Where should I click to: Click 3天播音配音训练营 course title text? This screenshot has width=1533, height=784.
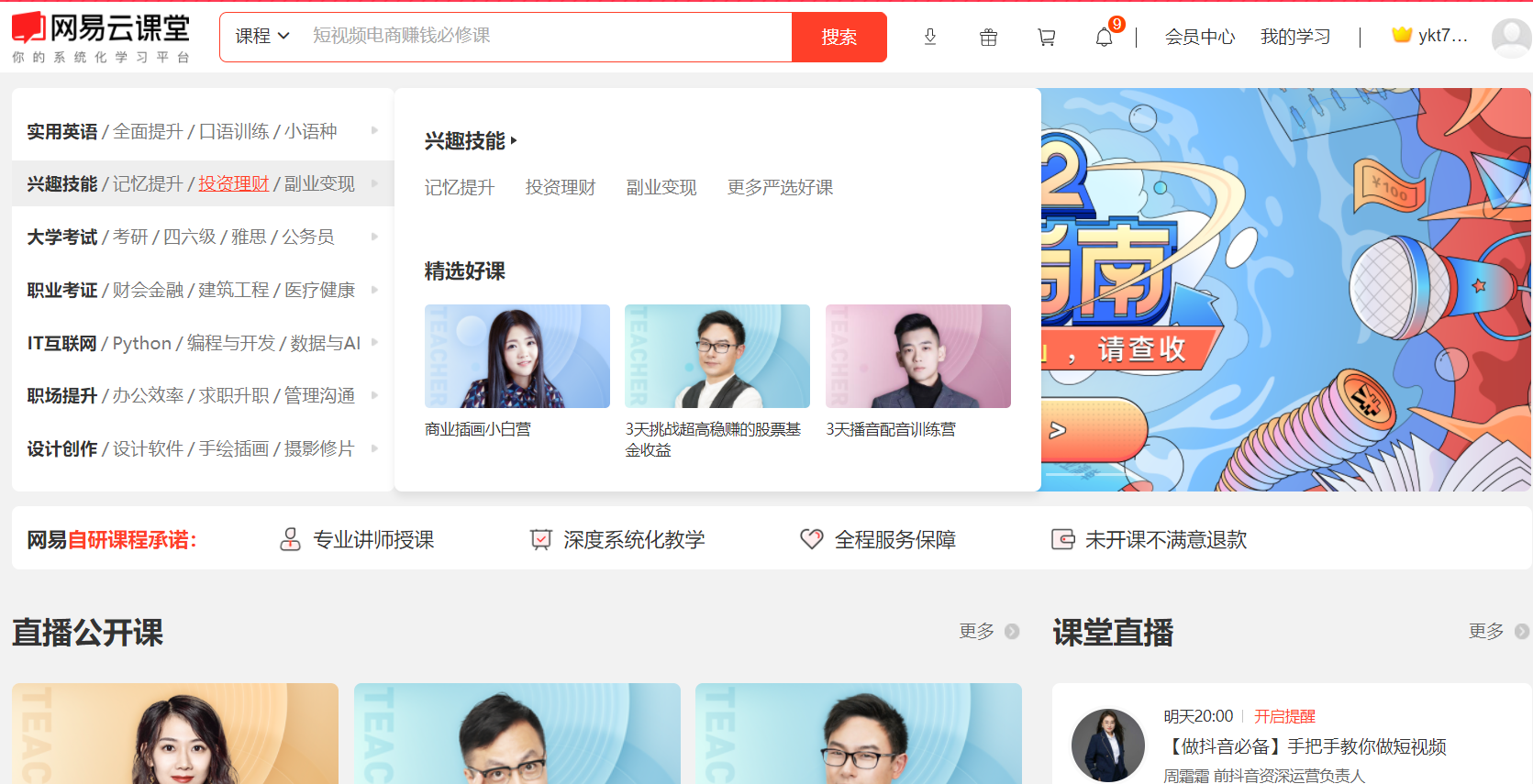(x=891, y=429)
